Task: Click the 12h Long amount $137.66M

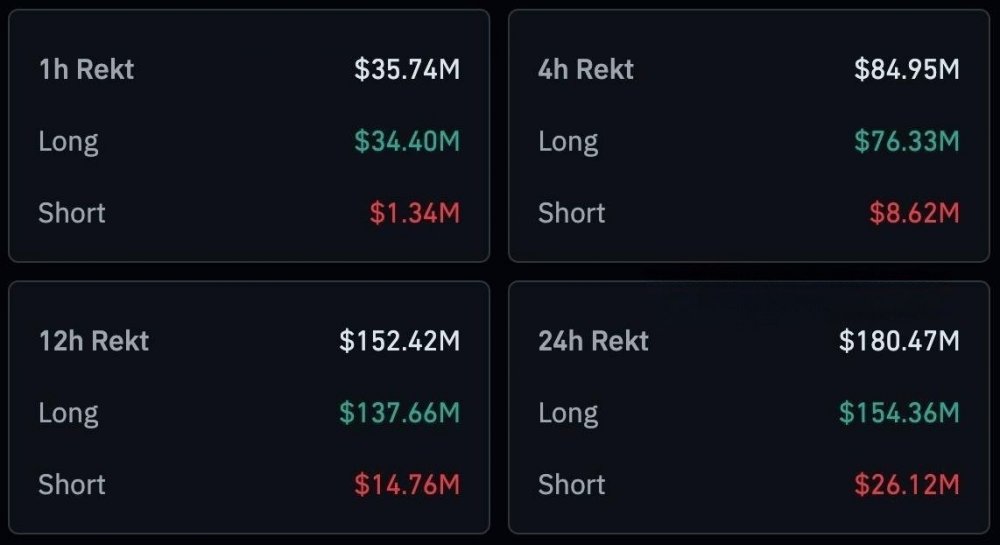Action: tap(400, 413)
